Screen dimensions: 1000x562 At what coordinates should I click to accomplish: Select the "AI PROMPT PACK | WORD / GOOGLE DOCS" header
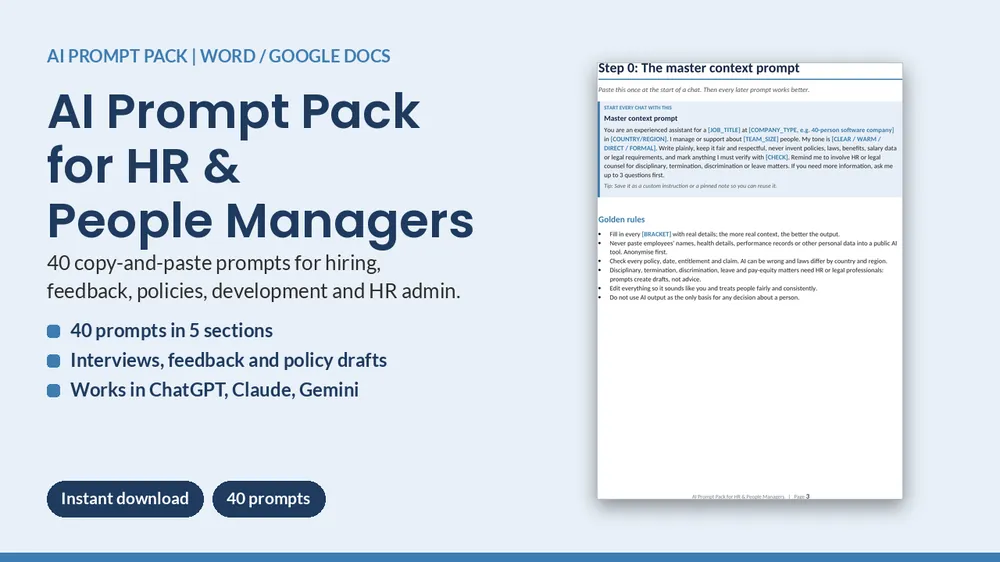pos(218,56)
